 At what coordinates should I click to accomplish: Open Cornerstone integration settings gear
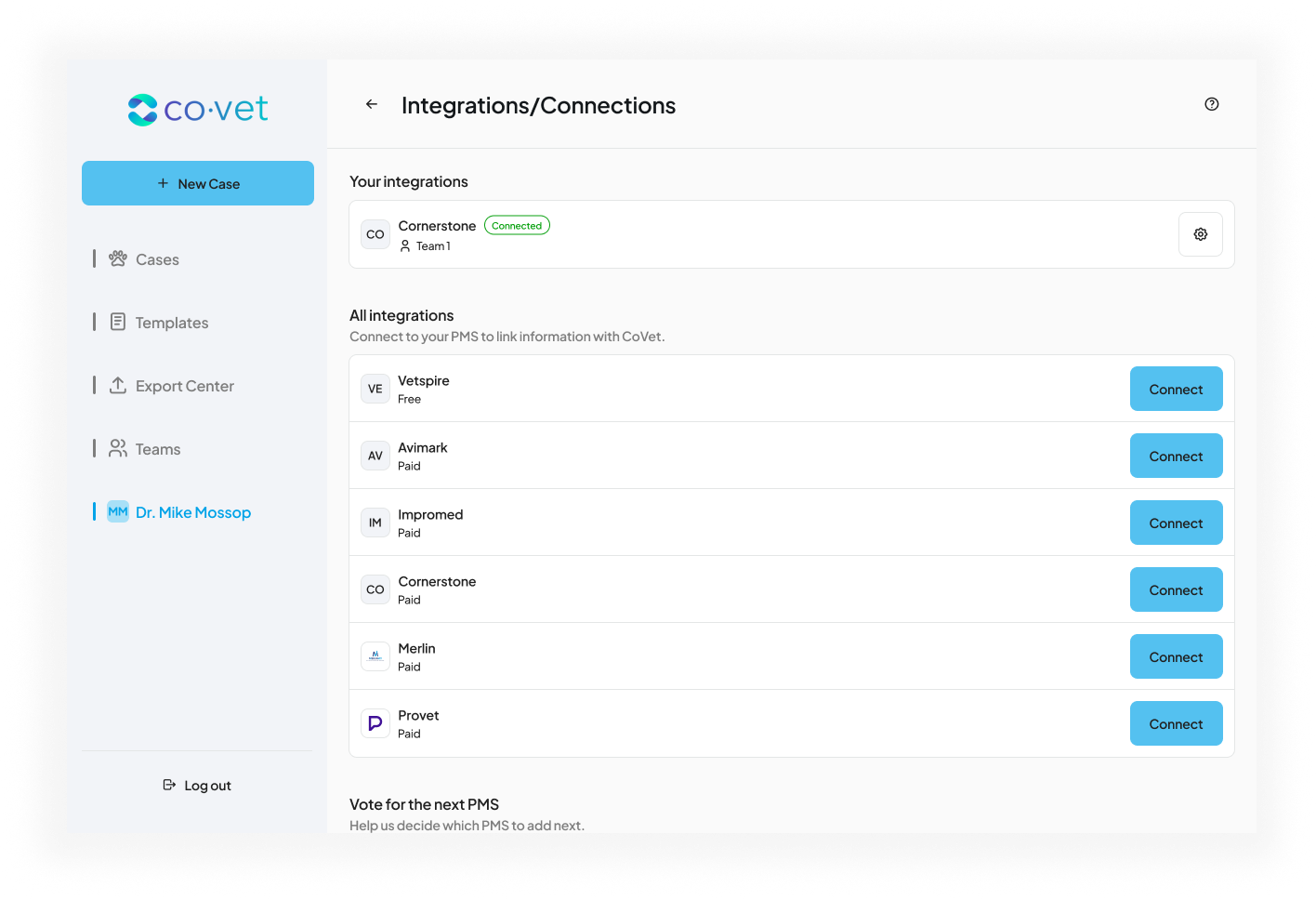(1201, 234)
